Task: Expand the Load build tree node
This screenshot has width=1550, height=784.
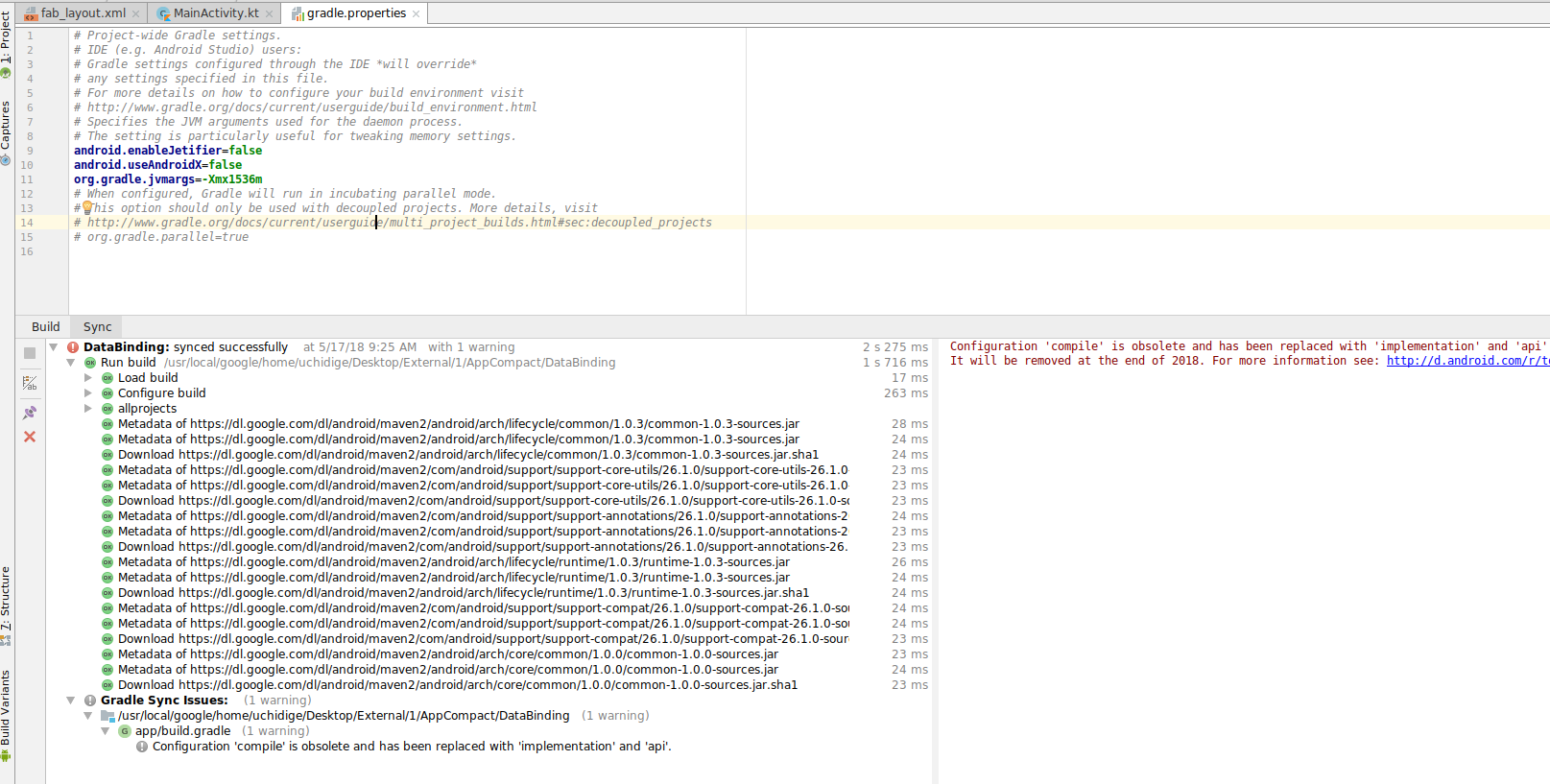Action: (x=88, y=378)
